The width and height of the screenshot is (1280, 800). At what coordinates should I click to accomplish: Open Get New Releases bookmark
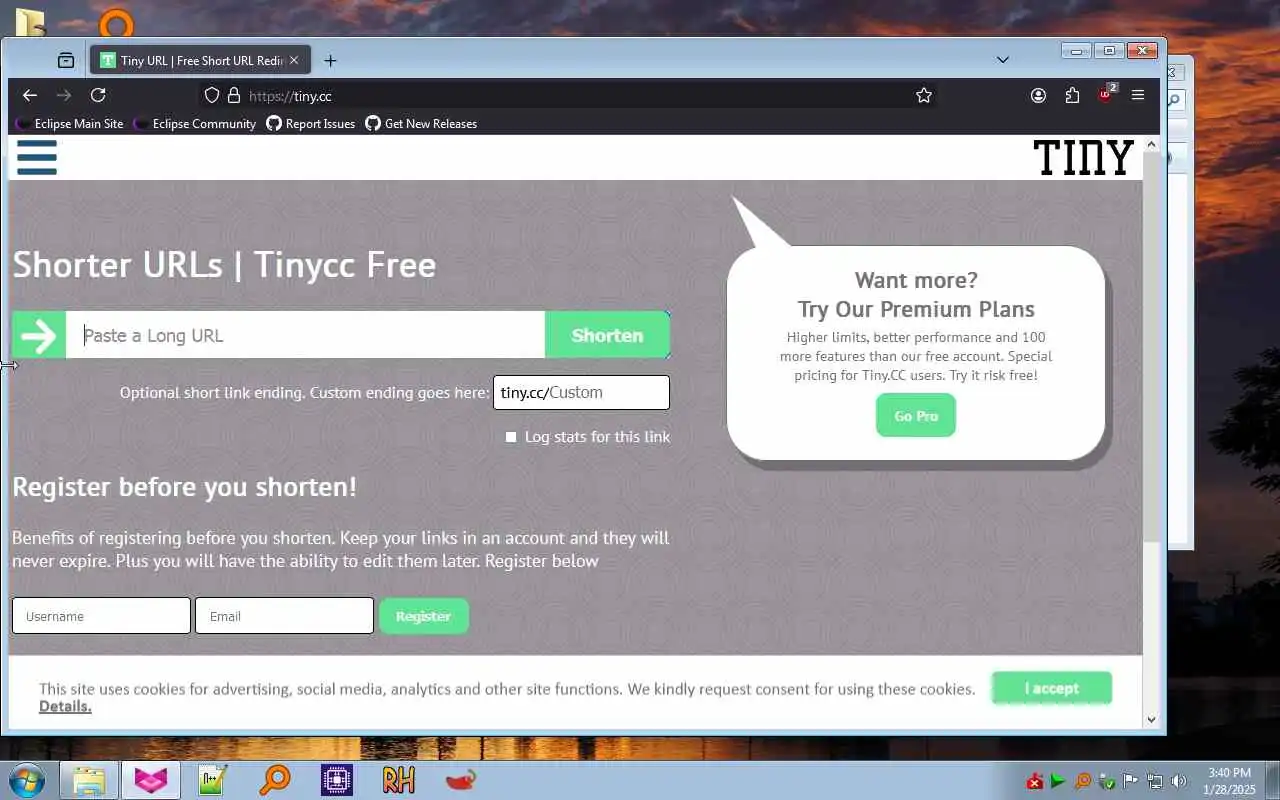421,124
